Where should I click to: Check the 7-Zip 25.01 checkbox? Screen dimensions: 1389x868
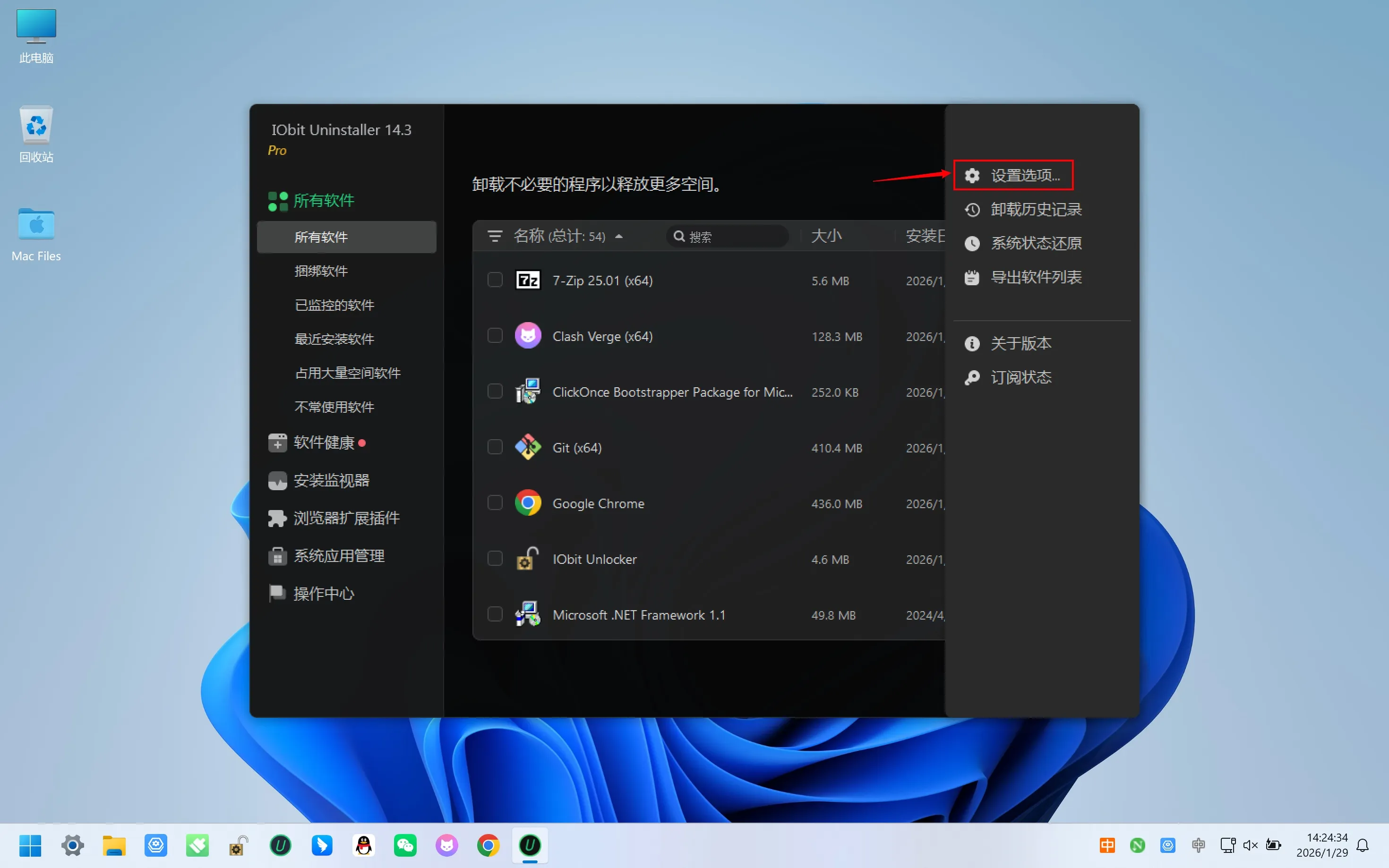(x=495, y=280)
